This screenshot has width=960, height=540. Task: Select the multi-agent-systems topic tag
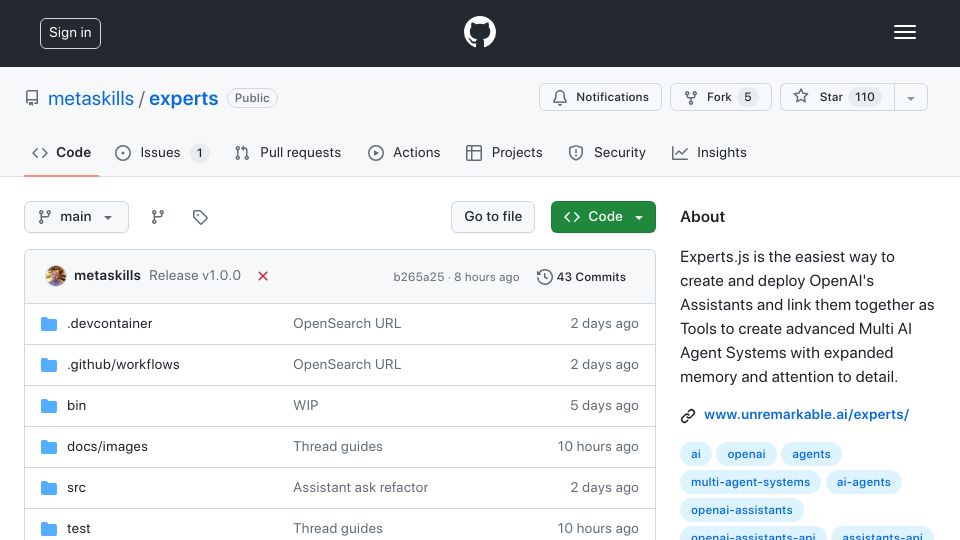coord(751,482)
